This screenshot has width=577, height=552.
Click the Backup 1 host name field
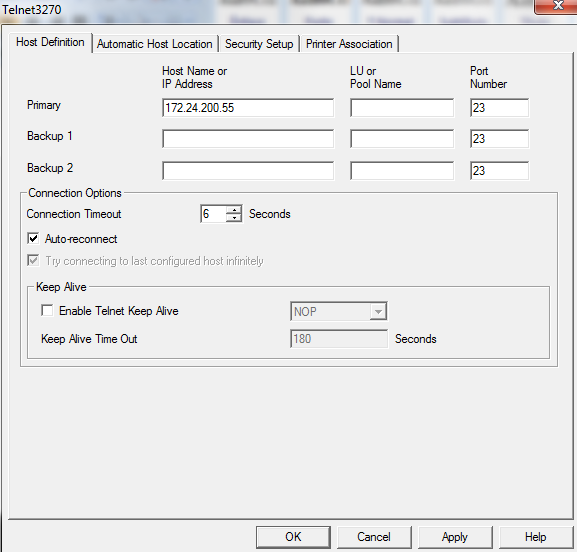[x=248, y=139]
